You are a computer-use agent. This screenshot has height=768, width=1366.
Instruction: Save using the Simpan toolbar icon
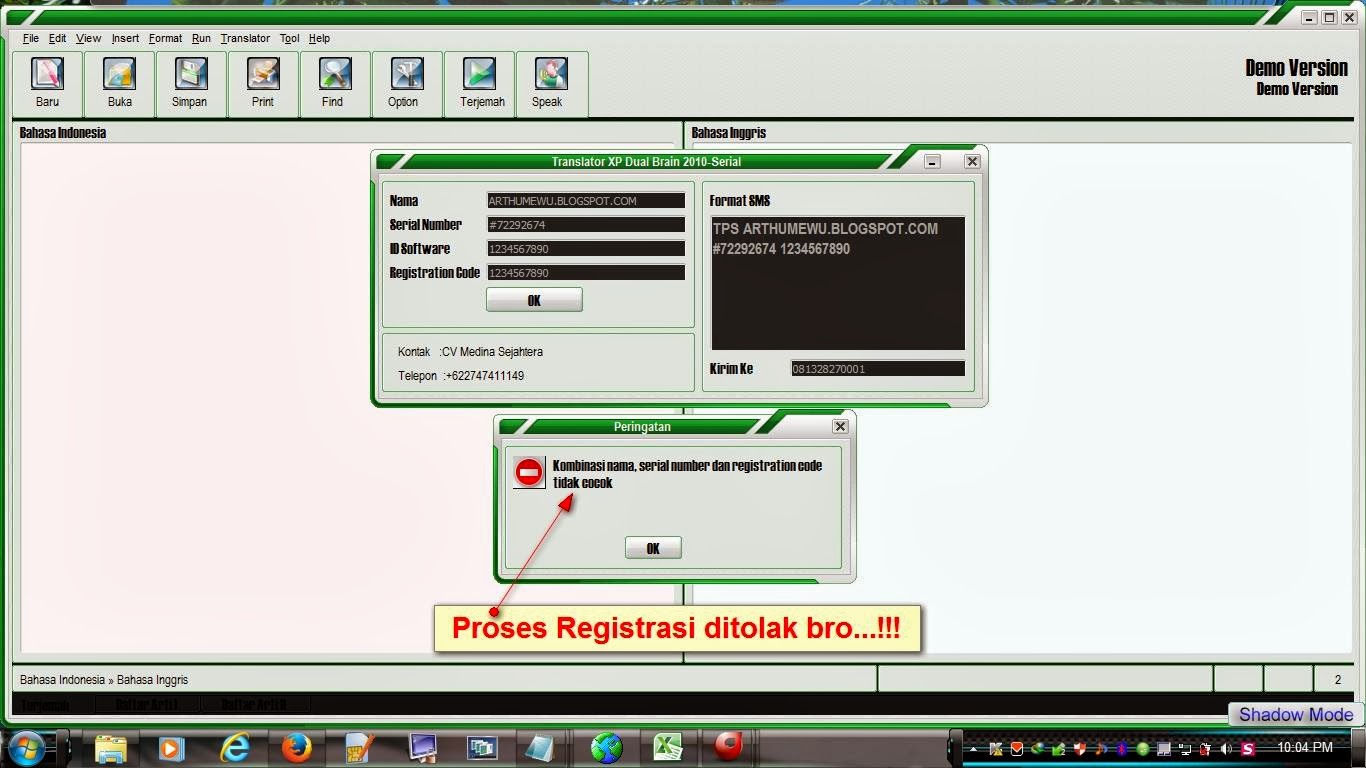(x=190, y=75)
